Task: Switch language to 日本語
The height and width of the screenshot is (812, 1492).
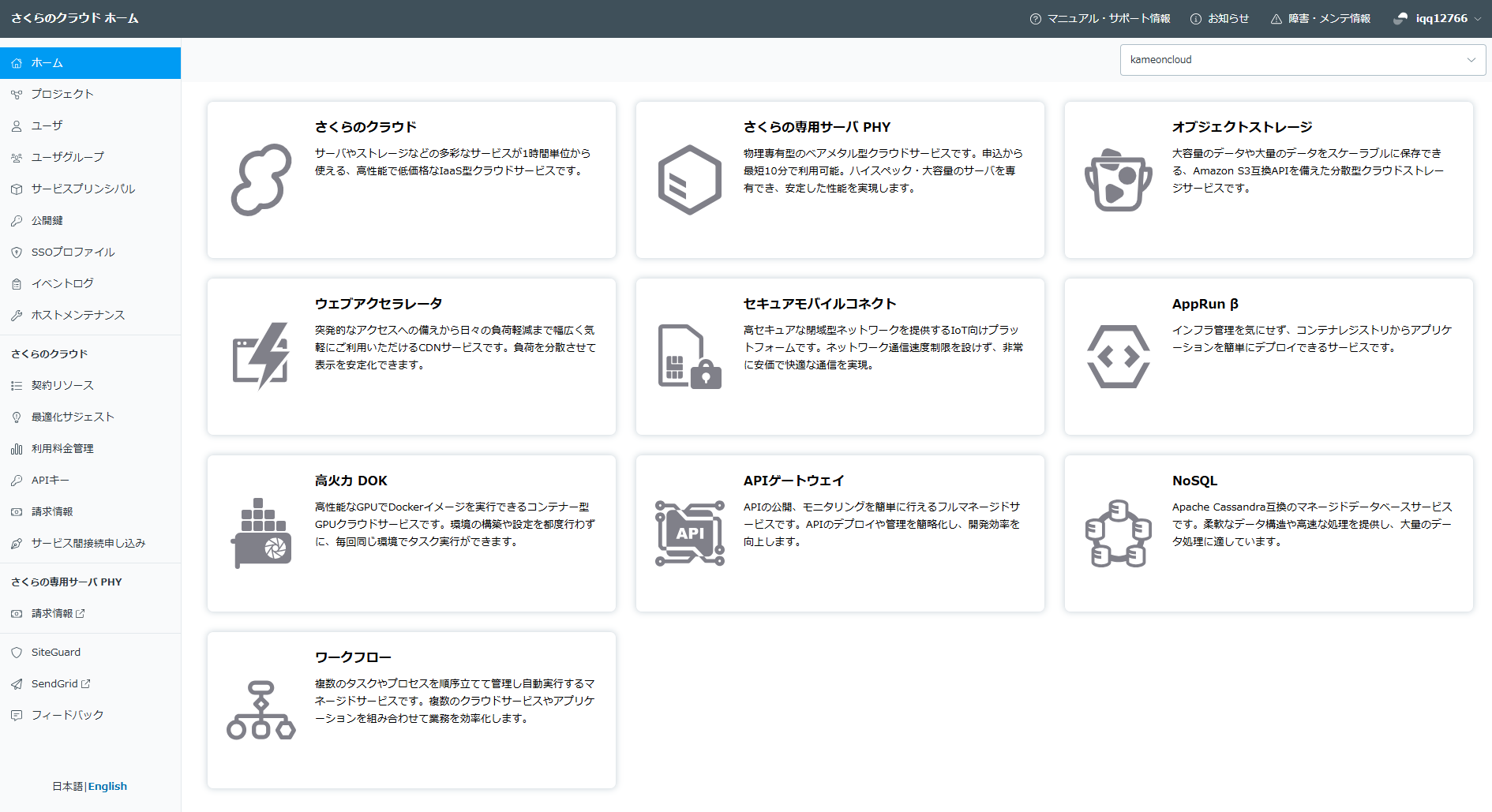Action: click(67, 786)
